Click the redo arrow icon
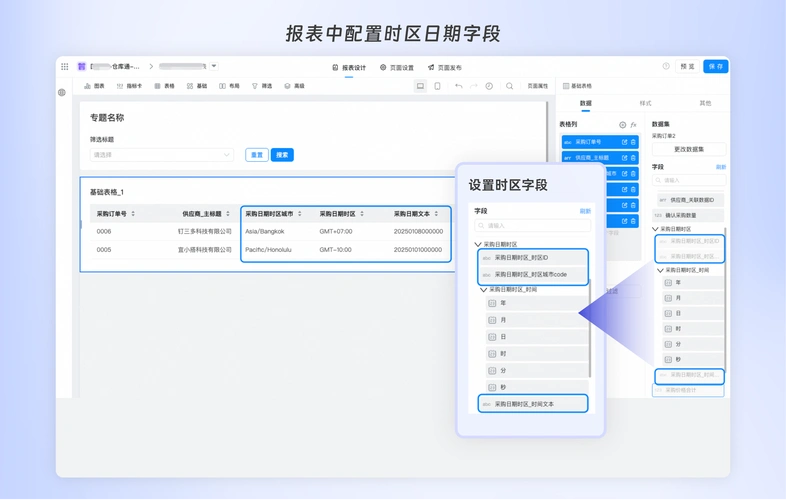Screen dimensions: 786x500 pos(474,86)
